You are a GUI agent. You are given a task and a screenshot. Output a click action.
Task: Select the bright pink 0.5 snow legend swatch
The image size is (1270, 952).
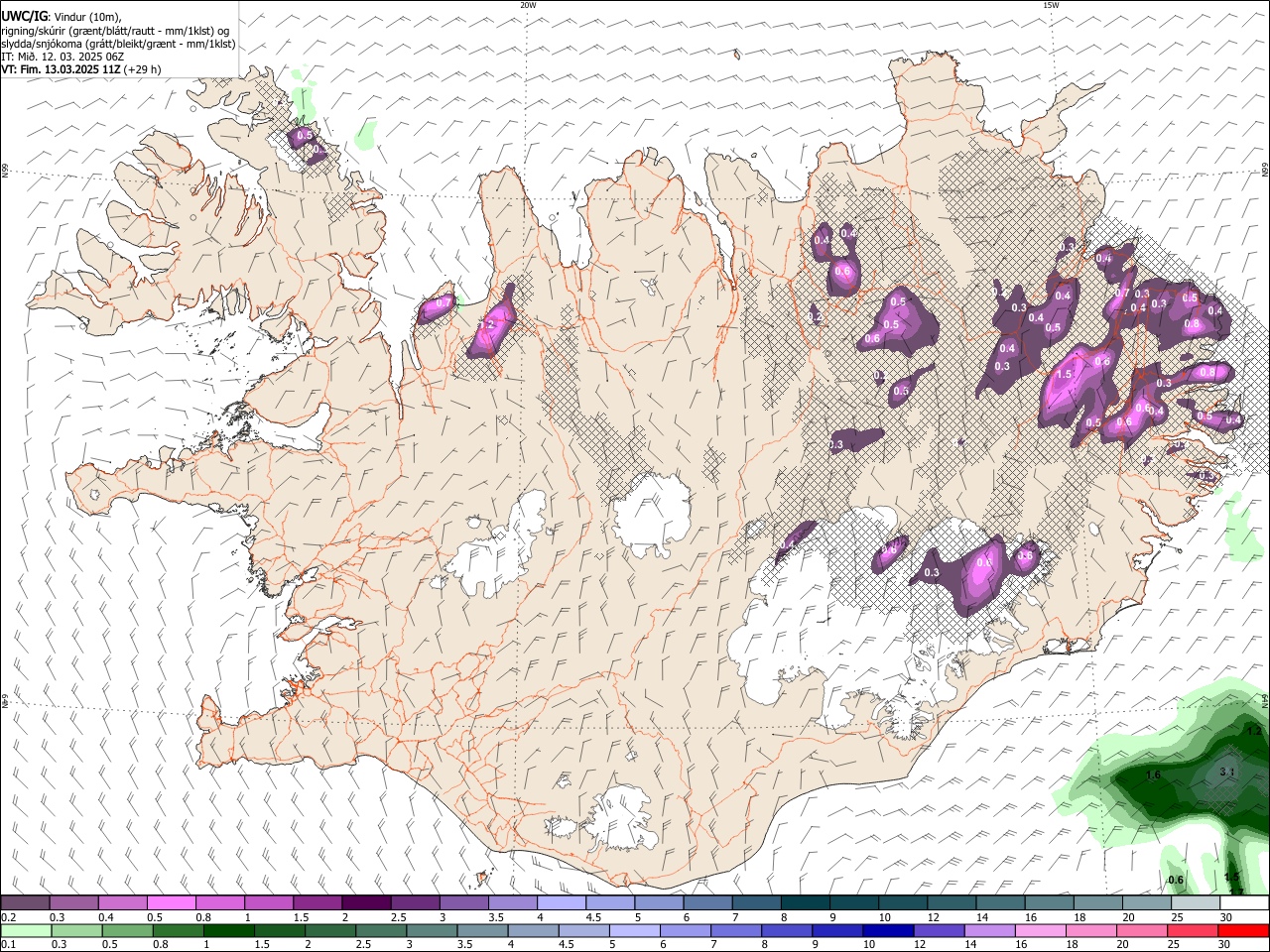pyautogui.click(x=171, y=903)
